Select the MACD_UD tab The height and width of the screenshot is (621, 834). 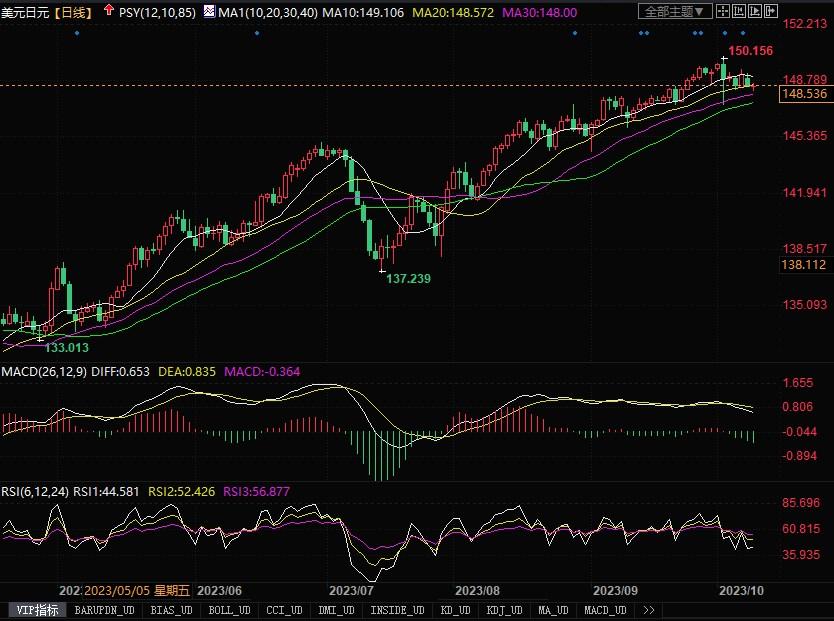click(x=606, y=610)
